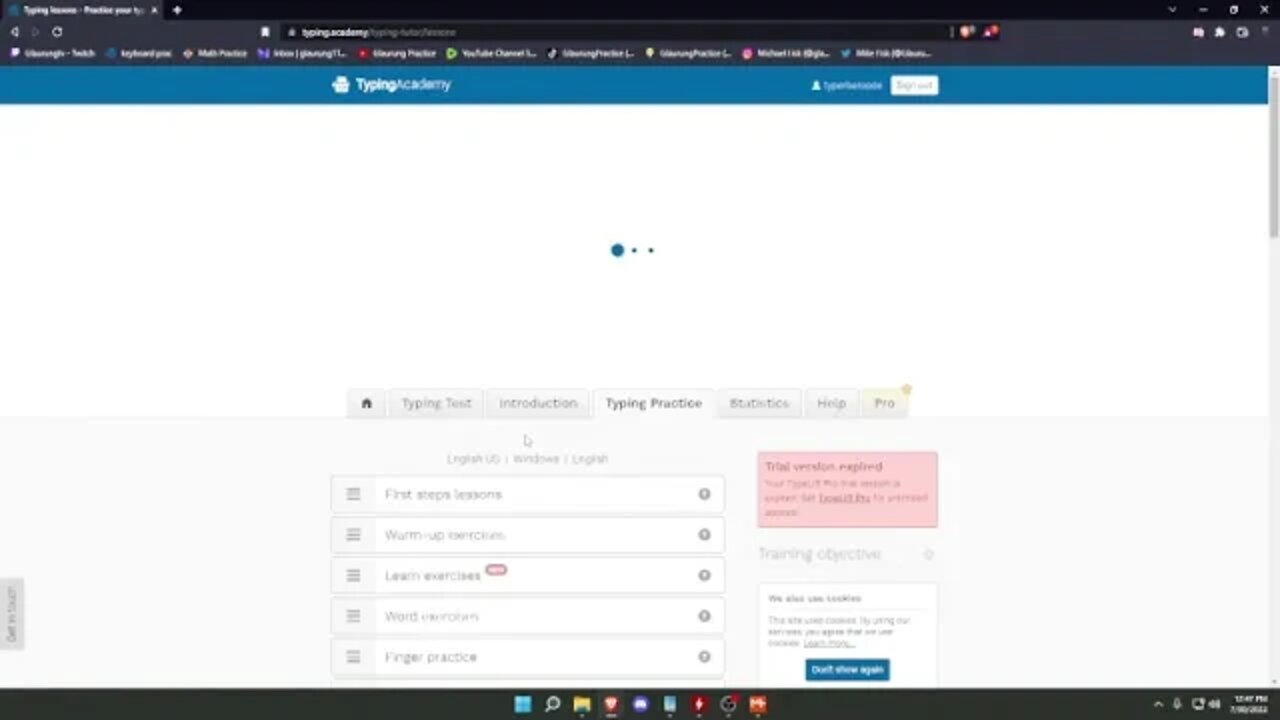Click the Sign out button
Screen dimensions: 1280x720
pyautogui.click(x=914, y=85)
